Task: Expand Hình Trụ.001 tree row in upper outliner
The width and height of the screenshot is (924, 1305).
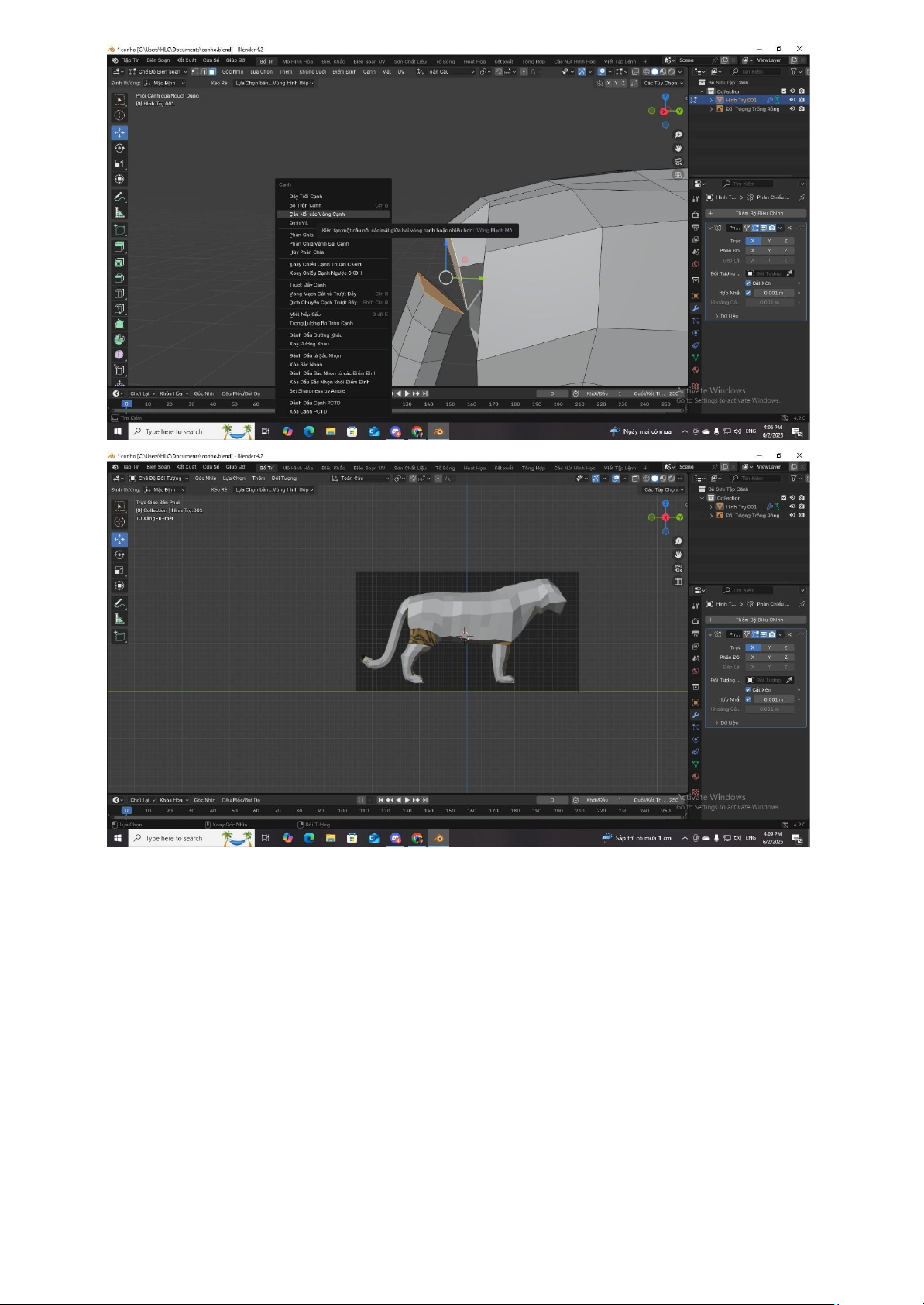Action: click(x=711, y=100)
